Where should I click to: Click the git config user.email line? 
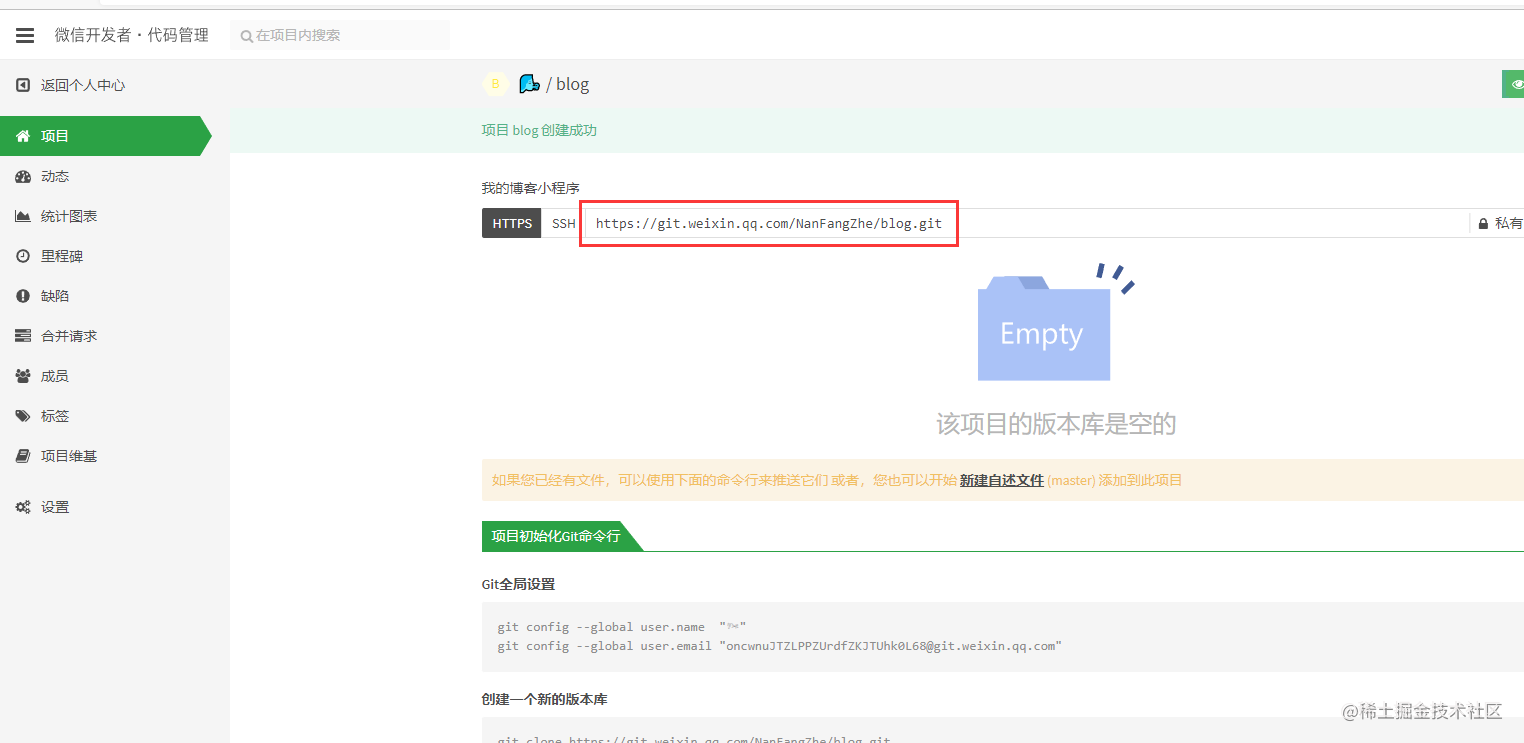click(779, 646)
